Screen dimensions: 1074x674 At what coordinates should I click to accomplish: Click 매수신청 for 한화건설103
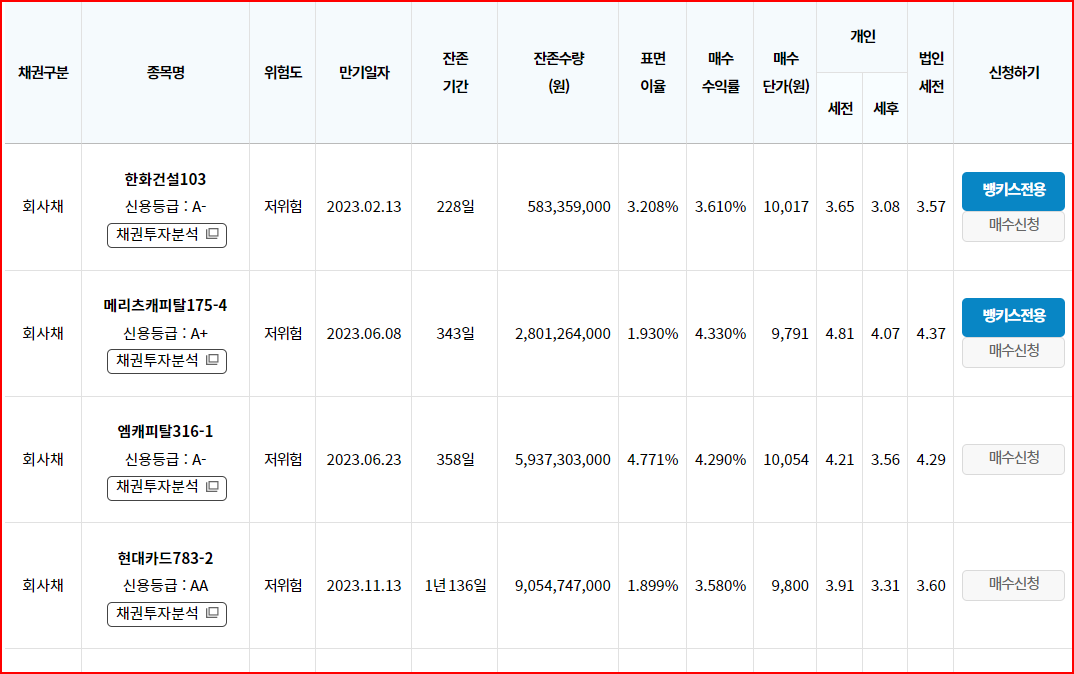[x=1013, y=225]
